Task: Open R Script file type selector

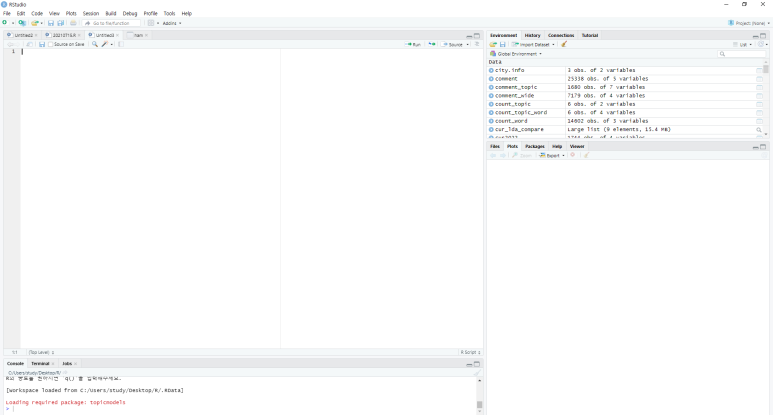Action: pyautogui.click(x=470, y=352)
